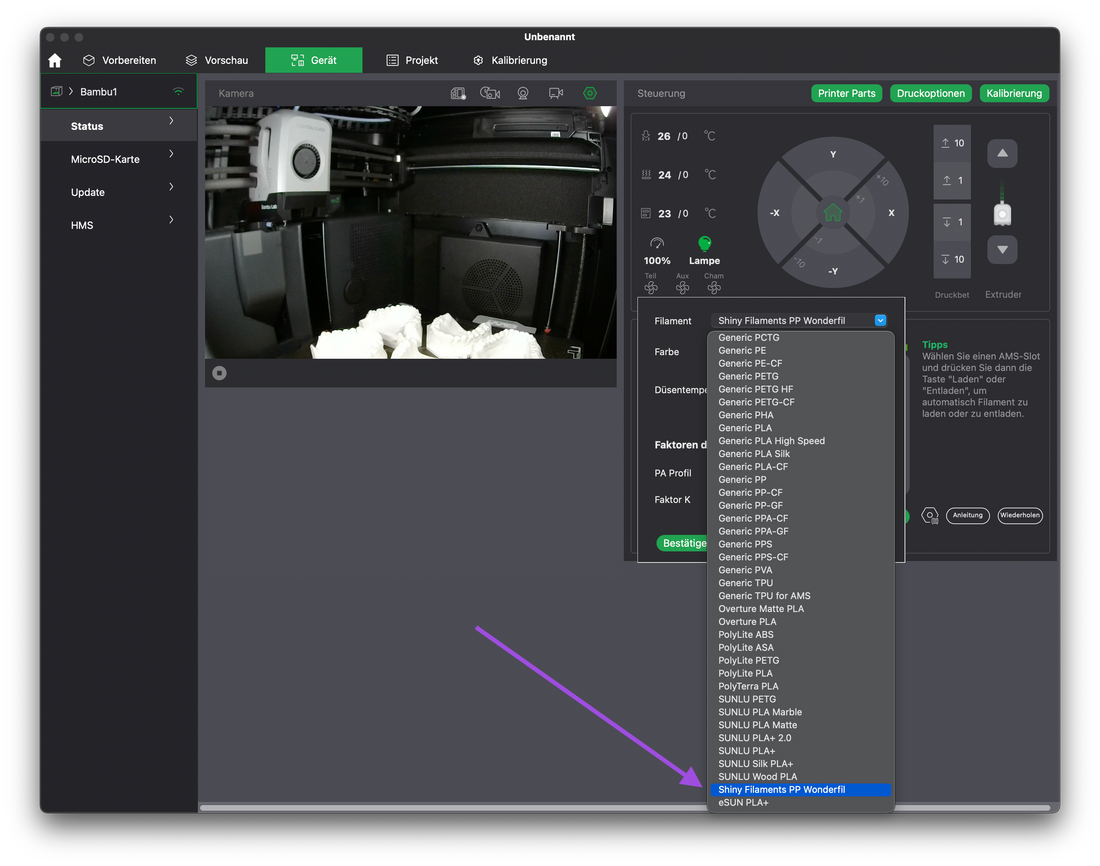Move extruder down with the down arrow
This screenshot has width=1100, height=866.
coord(1002,250)
